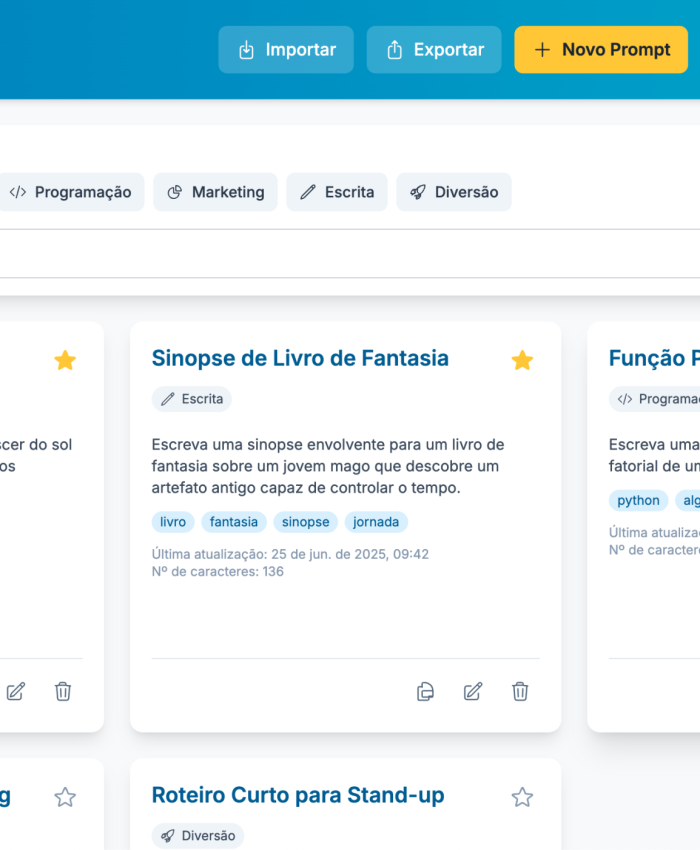Delete the prompt on the leftmost card

point(63,691)
